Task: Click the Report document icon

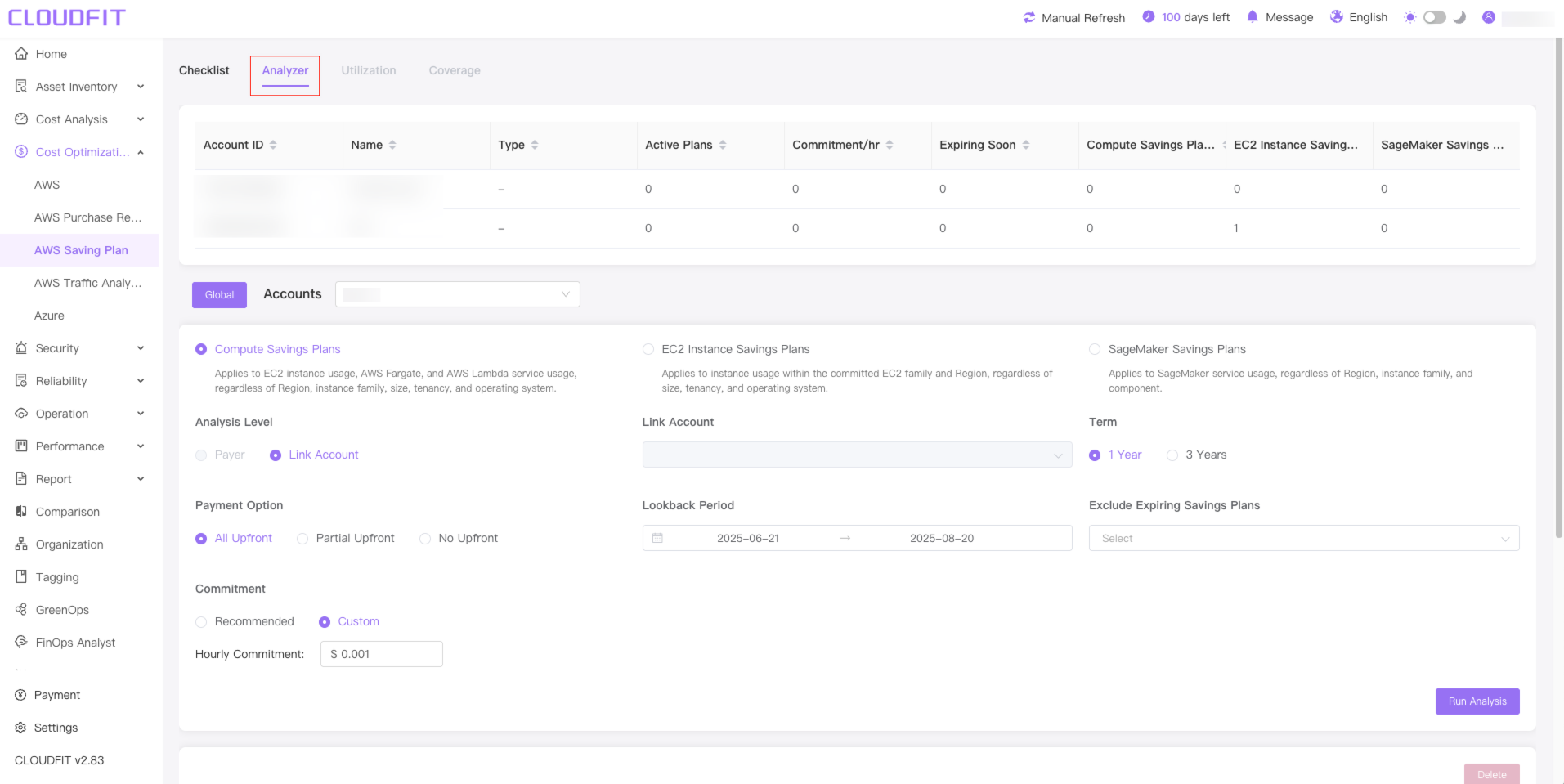Action: (21, 479)
